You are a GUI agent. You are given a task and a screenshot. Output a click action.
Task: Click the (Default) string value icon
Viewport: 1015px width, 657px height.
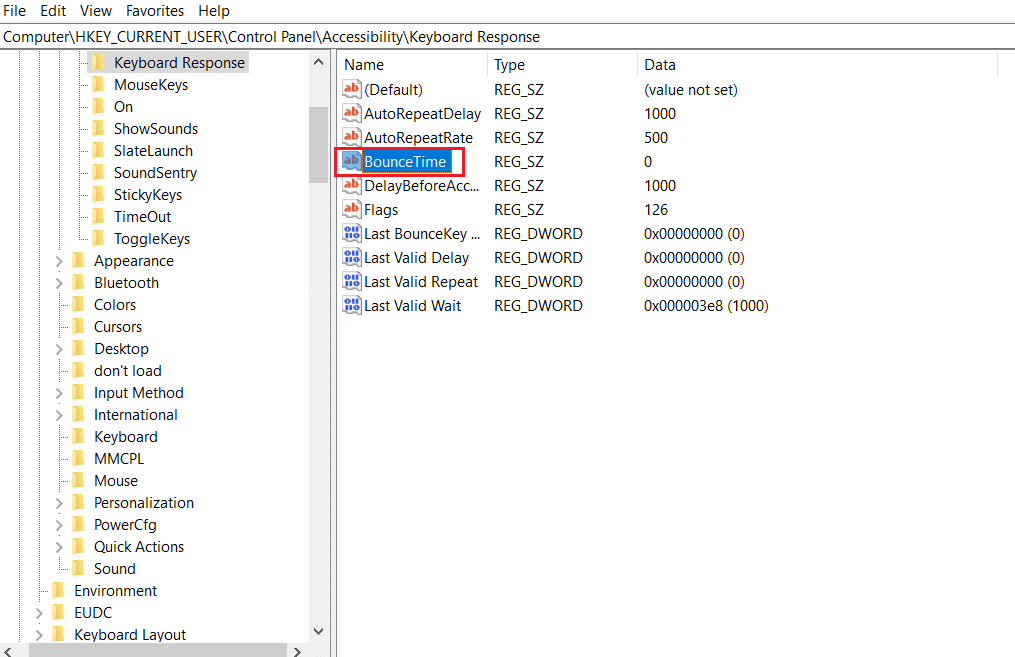coord(351,89)
